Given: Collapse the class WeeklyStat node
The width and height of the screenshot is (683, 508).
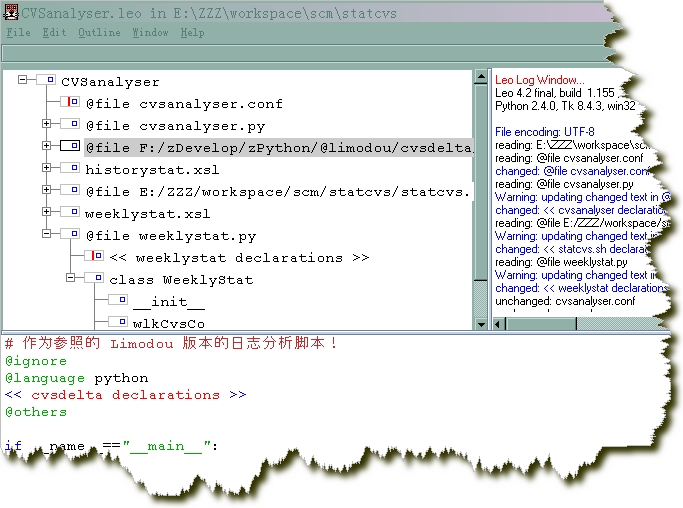Looking at the screenshot, I should coord(70,278).
